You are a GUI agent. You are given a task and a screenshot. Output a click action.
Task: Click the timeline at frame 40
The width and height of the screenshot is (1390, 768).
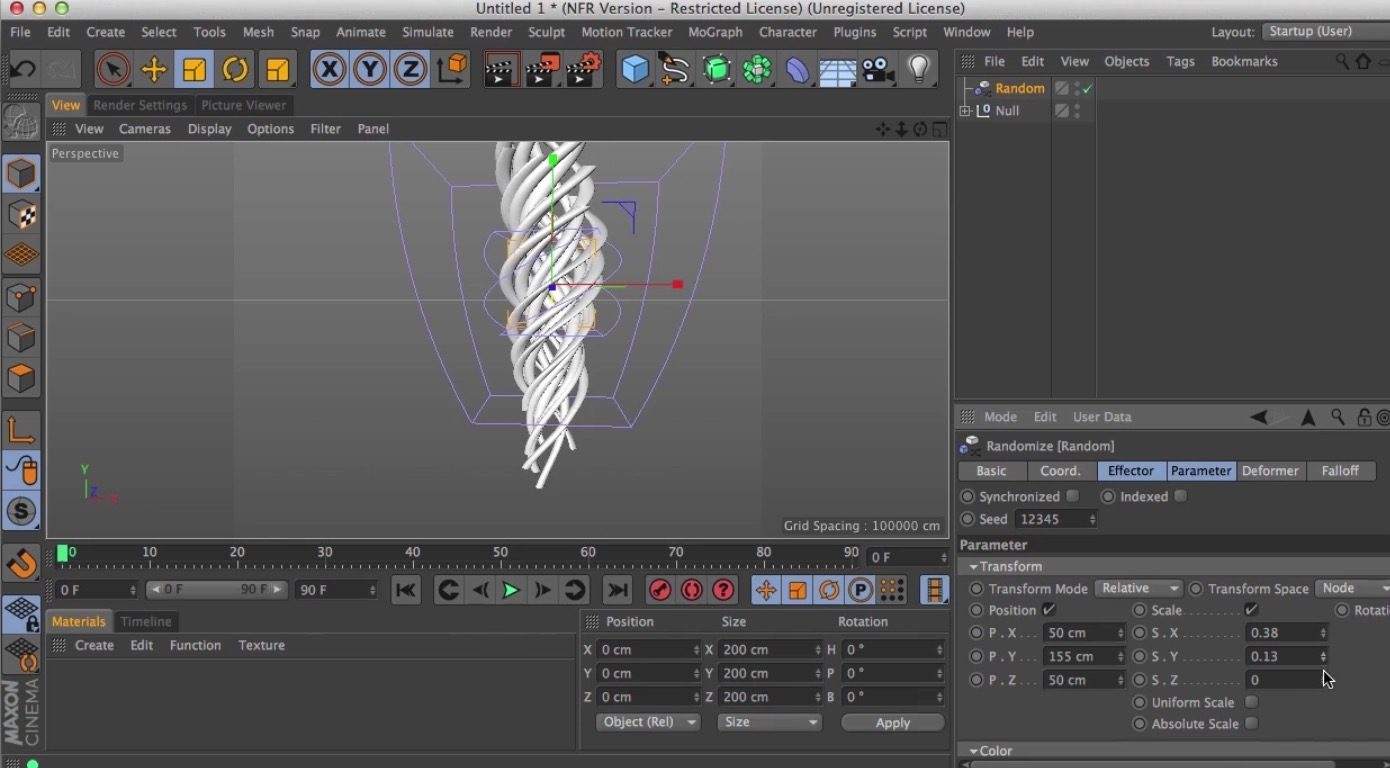tap(412, 553)
